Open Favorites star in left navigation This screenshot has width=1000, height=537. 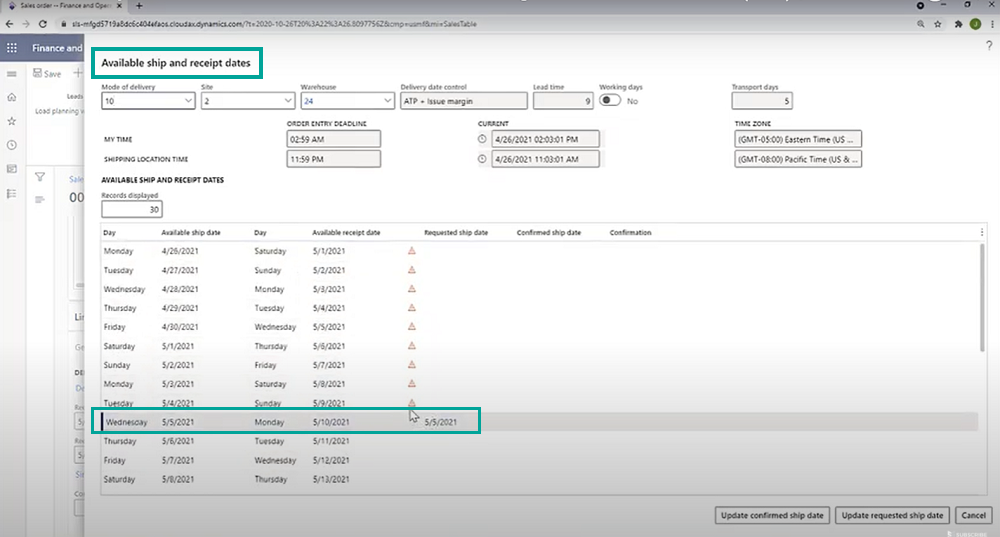[x=12, y=121]
